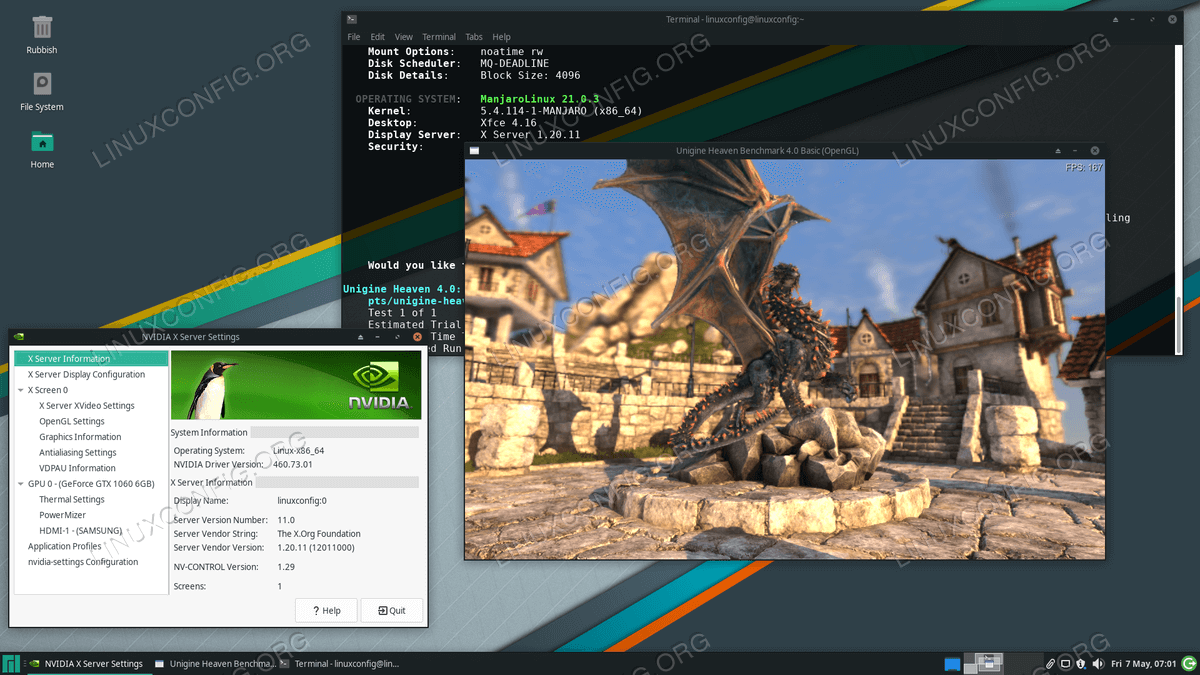Open the Tabs menu in Terminal
The height and width of the screenshot is (675, 1200).
point(474,37)
